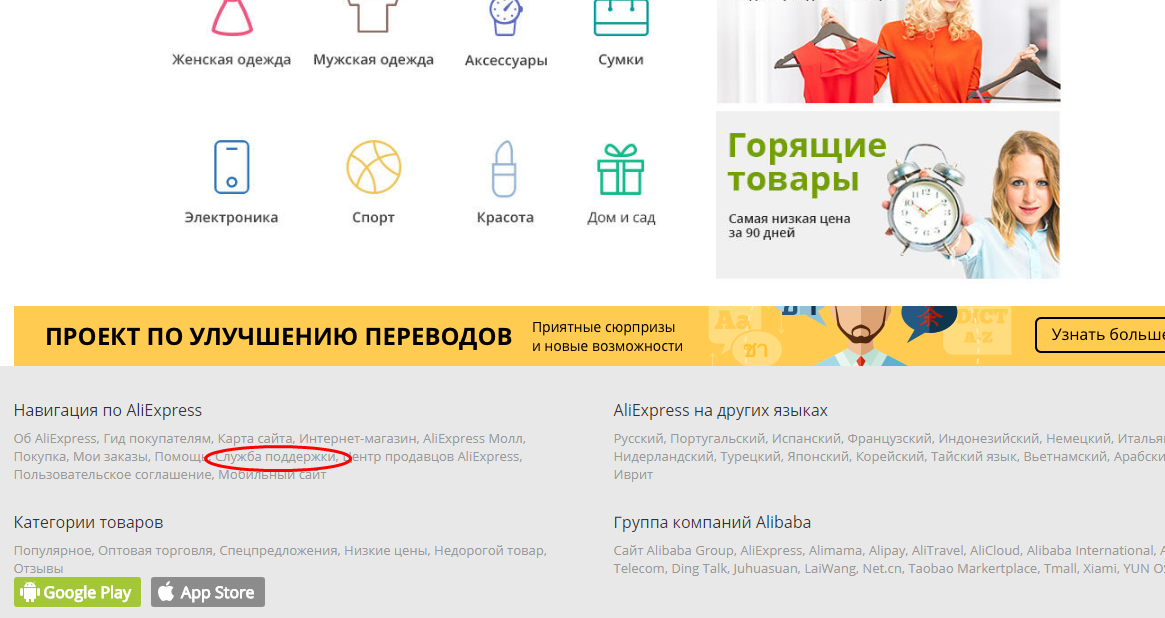This screenshot has height=618, width=1165.
Task: Visit Taobao Markertplace
Action: (972, 568)
